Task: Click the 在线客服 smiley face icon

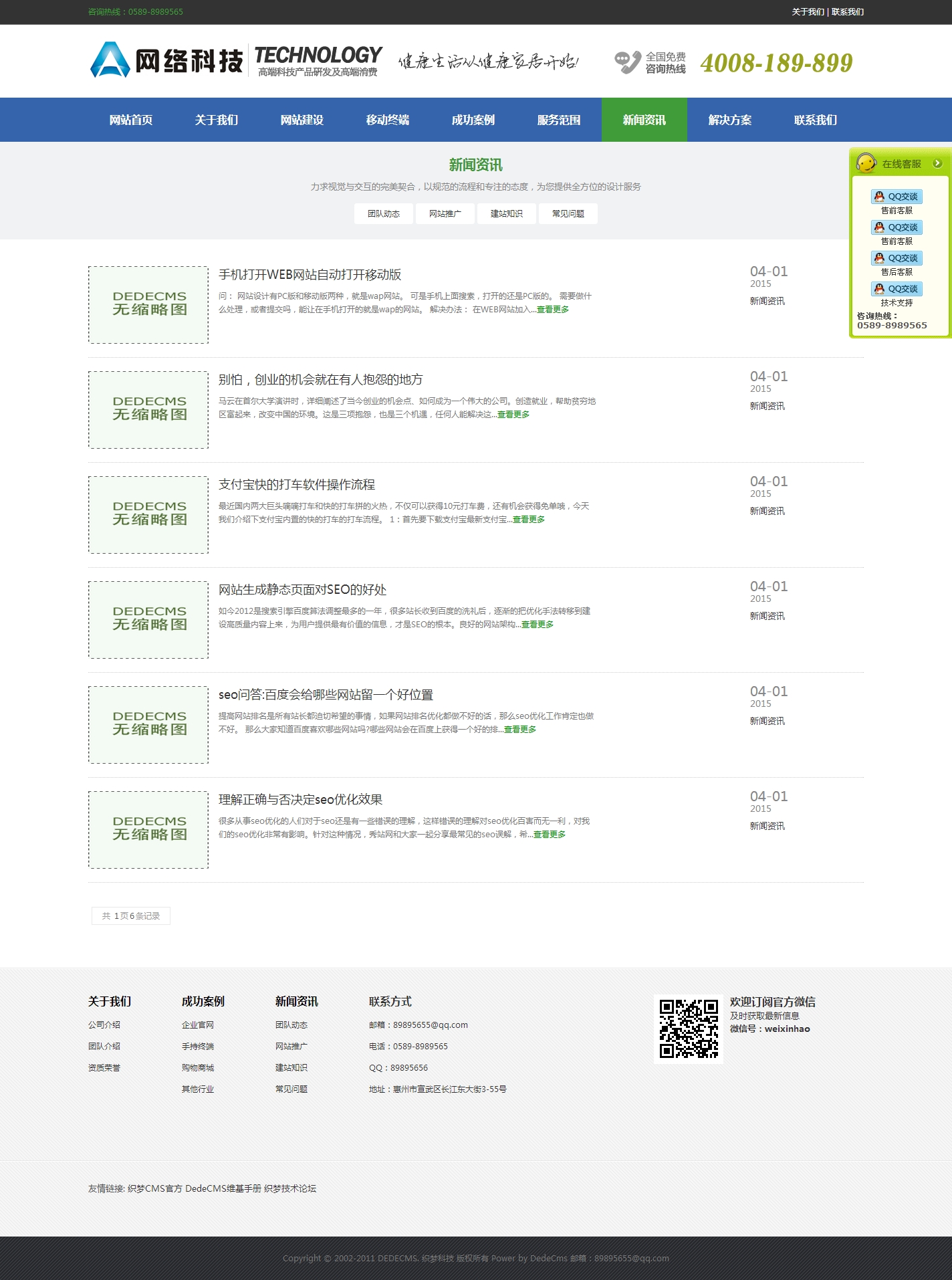Action: [x=866, y=163]
